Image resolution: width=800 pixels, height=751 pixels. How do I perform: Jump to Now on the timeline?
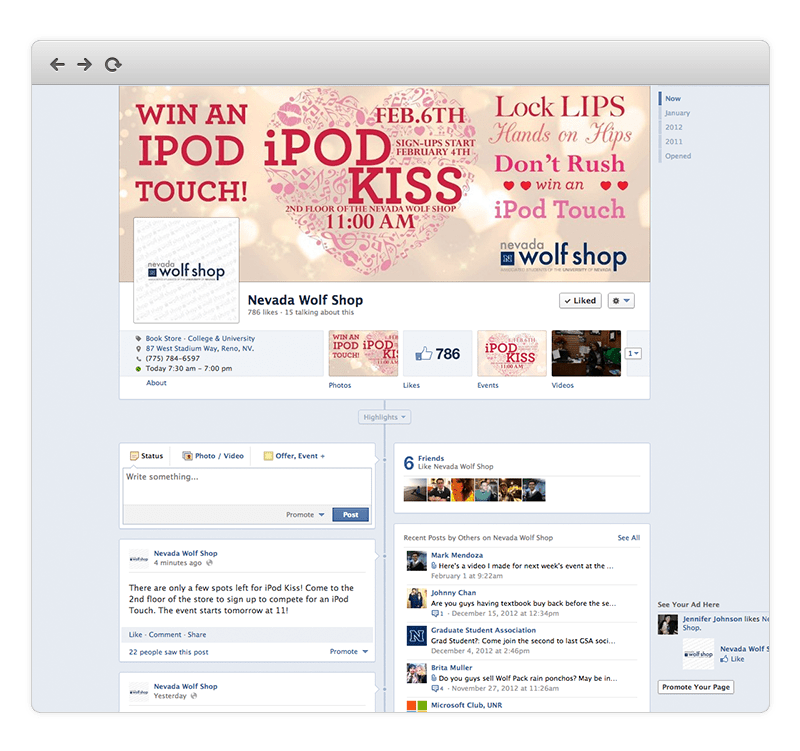(672, 98)
